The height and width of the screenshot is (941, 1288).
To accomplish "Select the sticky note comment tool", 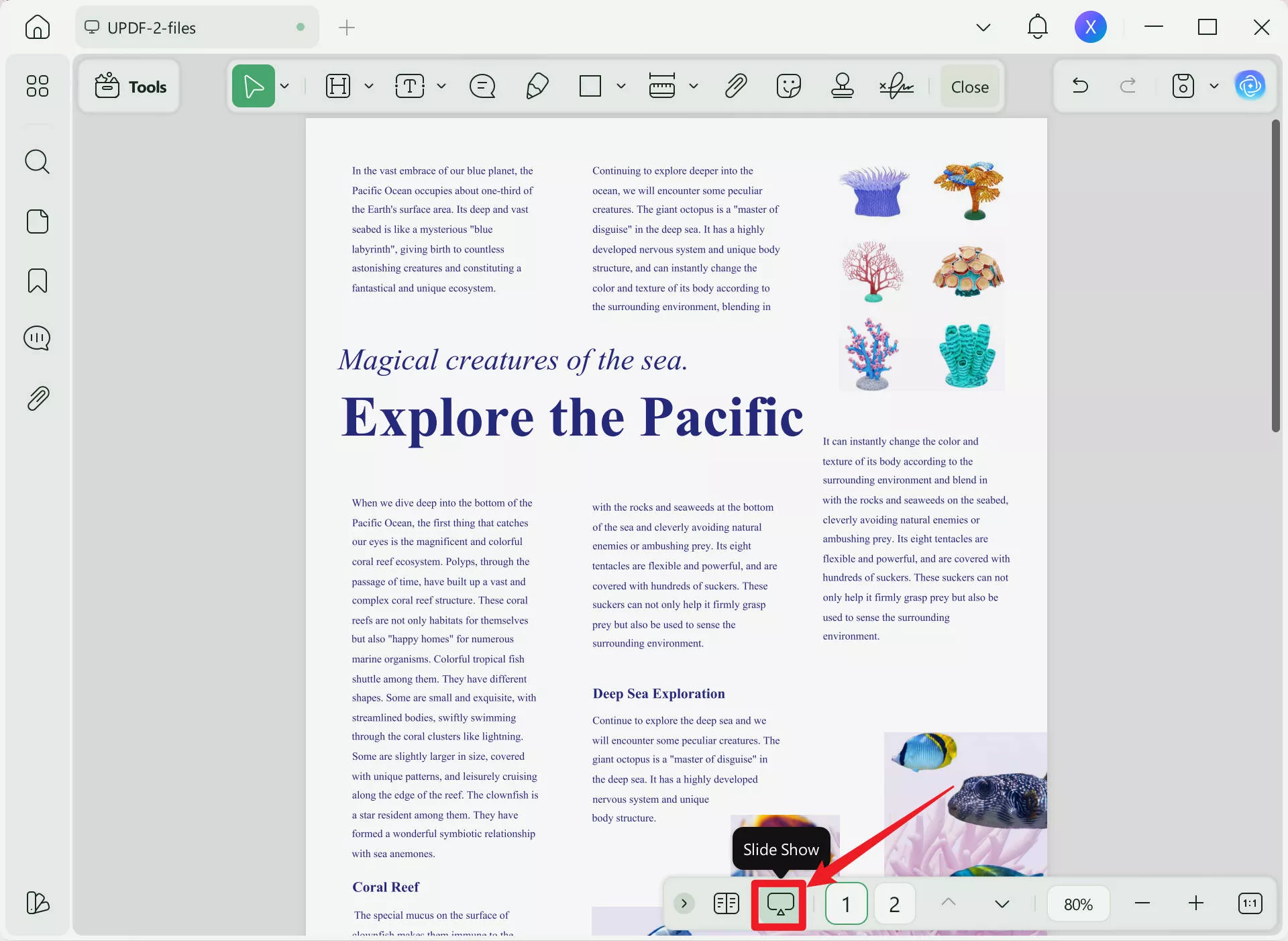I will (x=482, y=87).
